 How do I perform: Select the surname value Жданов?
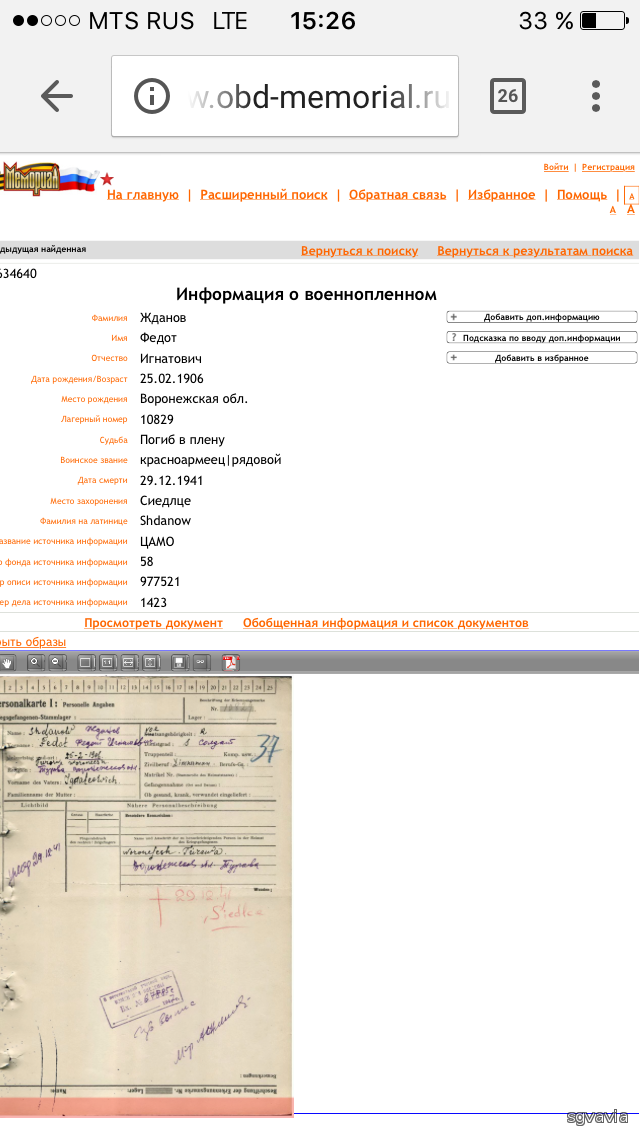163,318
